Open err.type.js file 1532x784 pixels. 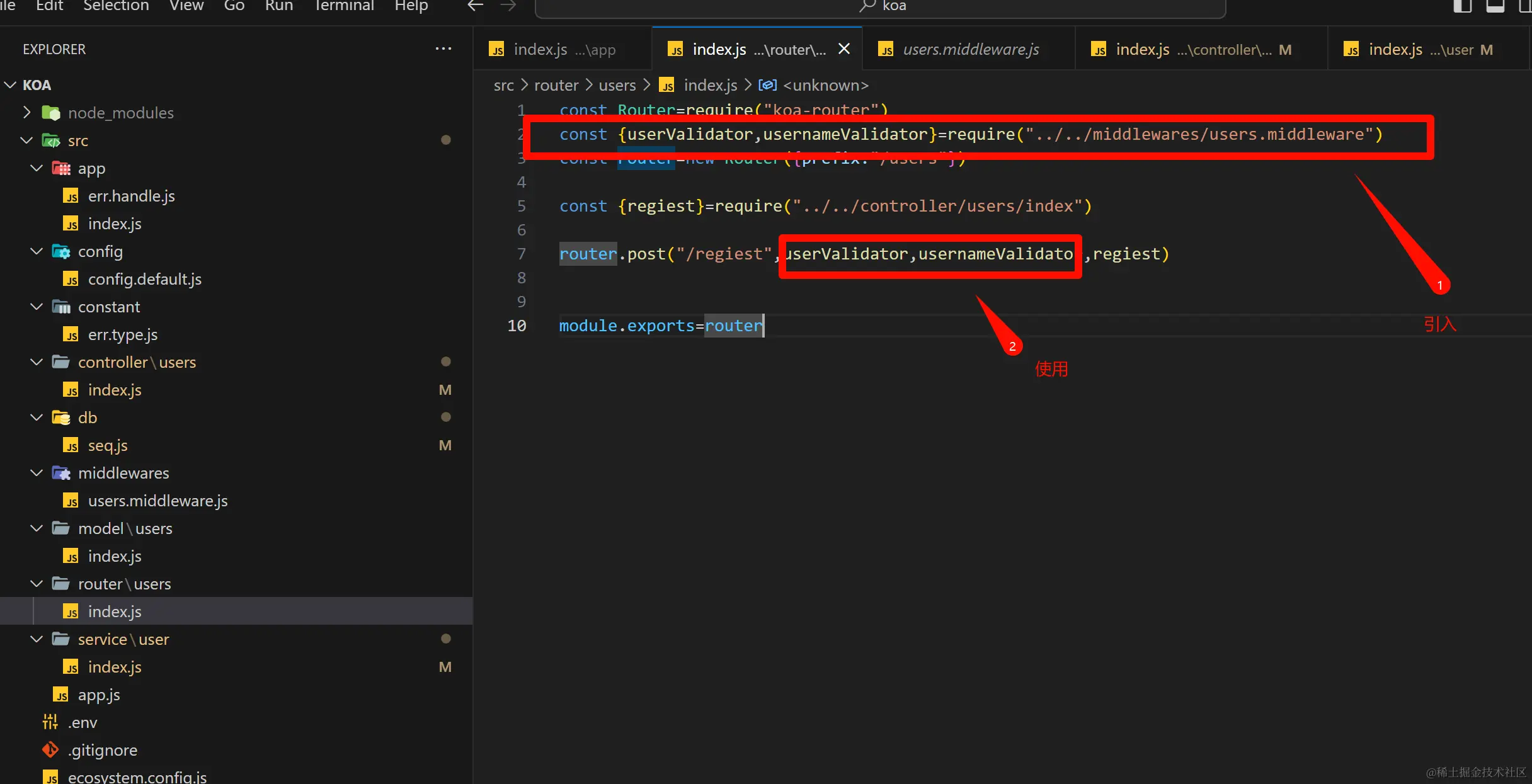click(x=236, y=334)
